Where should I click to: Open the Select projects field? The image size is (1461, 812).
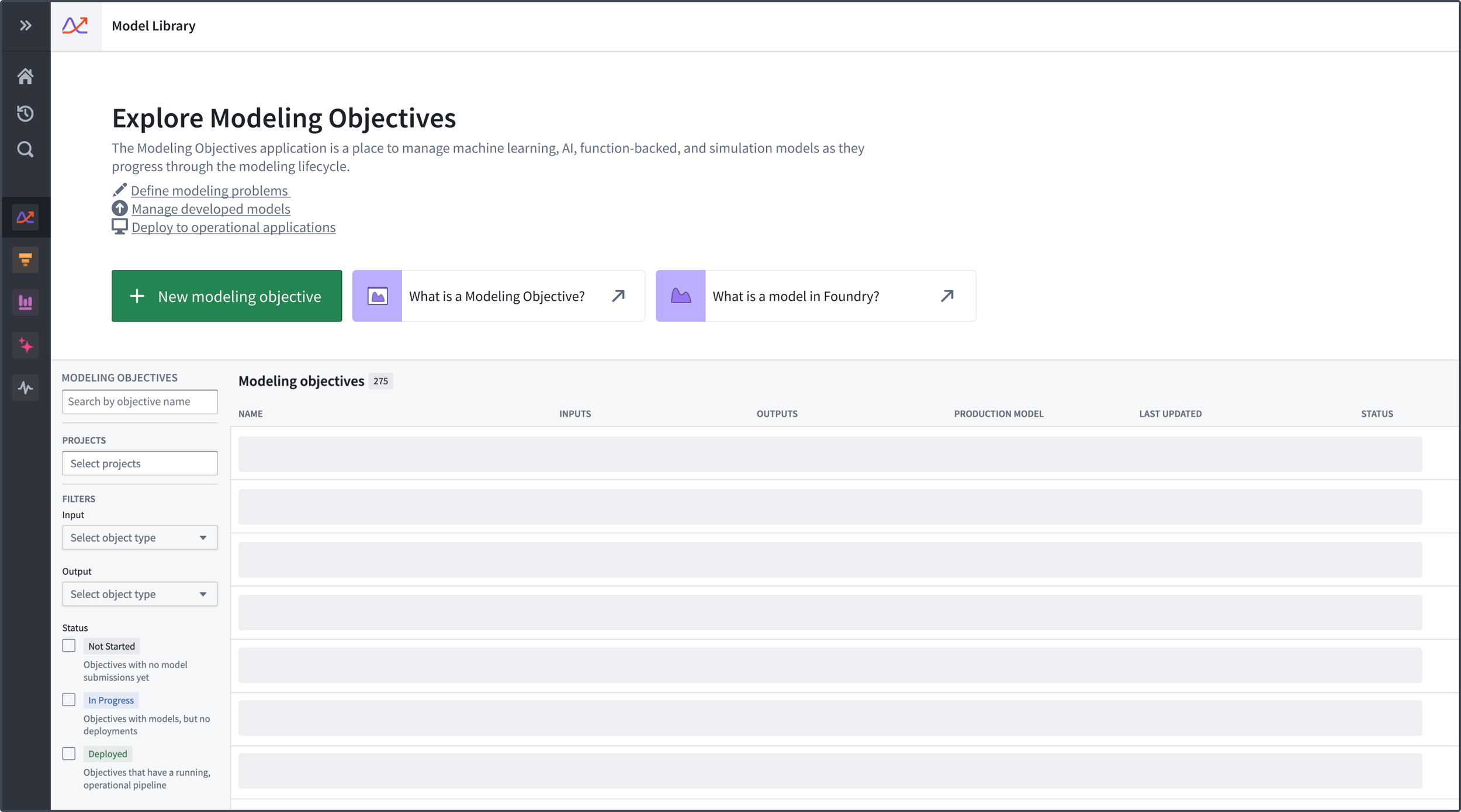(x=140, y=463)
